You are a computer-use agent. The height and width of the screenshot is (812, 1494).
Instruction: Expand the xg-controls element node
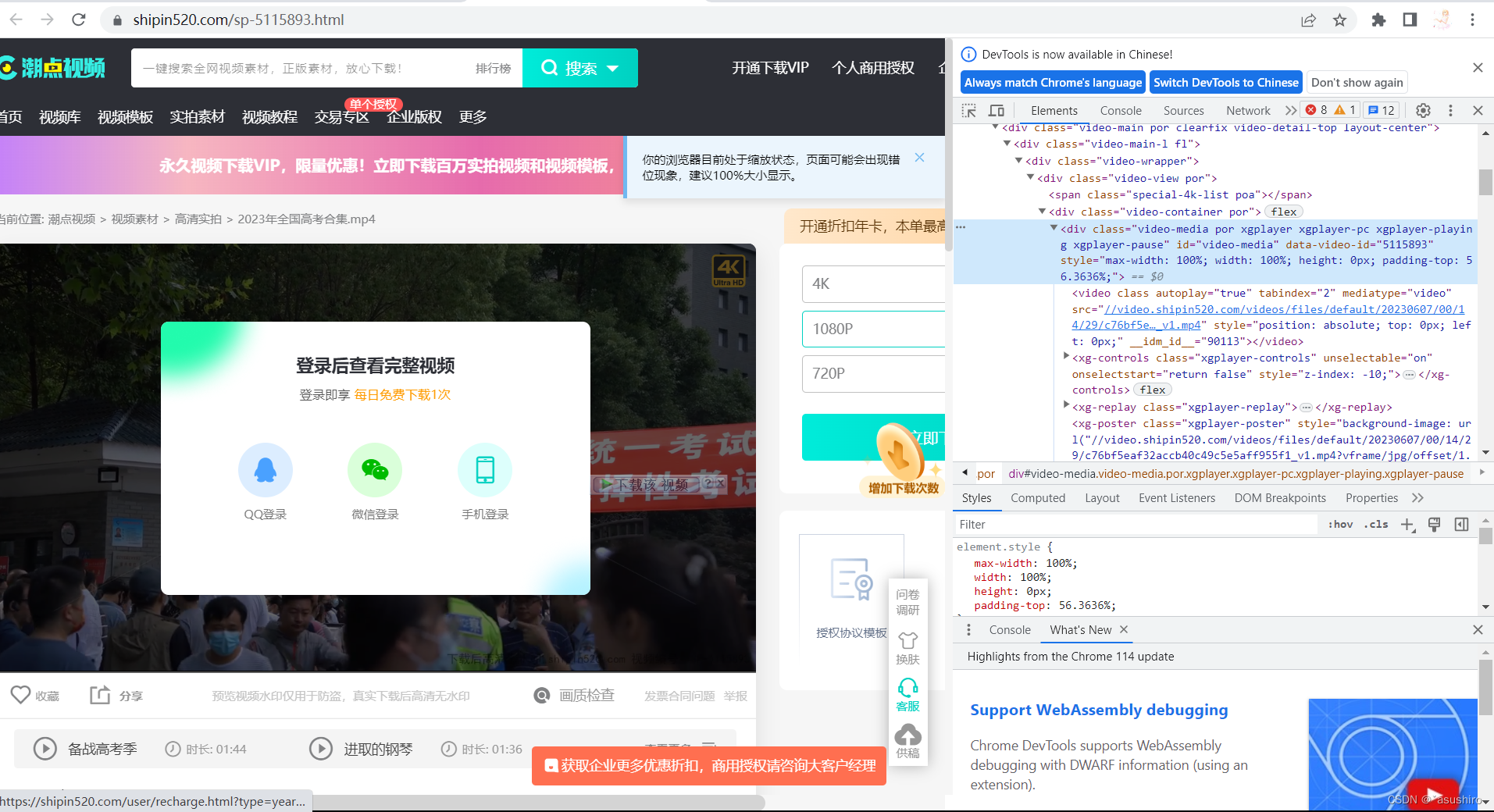pyautogui.click(x=1066, y=356)
